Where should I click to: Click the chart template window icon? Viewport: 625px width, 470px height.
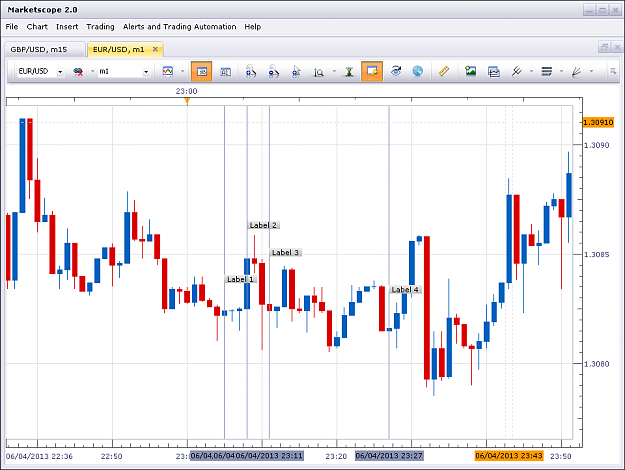click(x=493, y=72)
